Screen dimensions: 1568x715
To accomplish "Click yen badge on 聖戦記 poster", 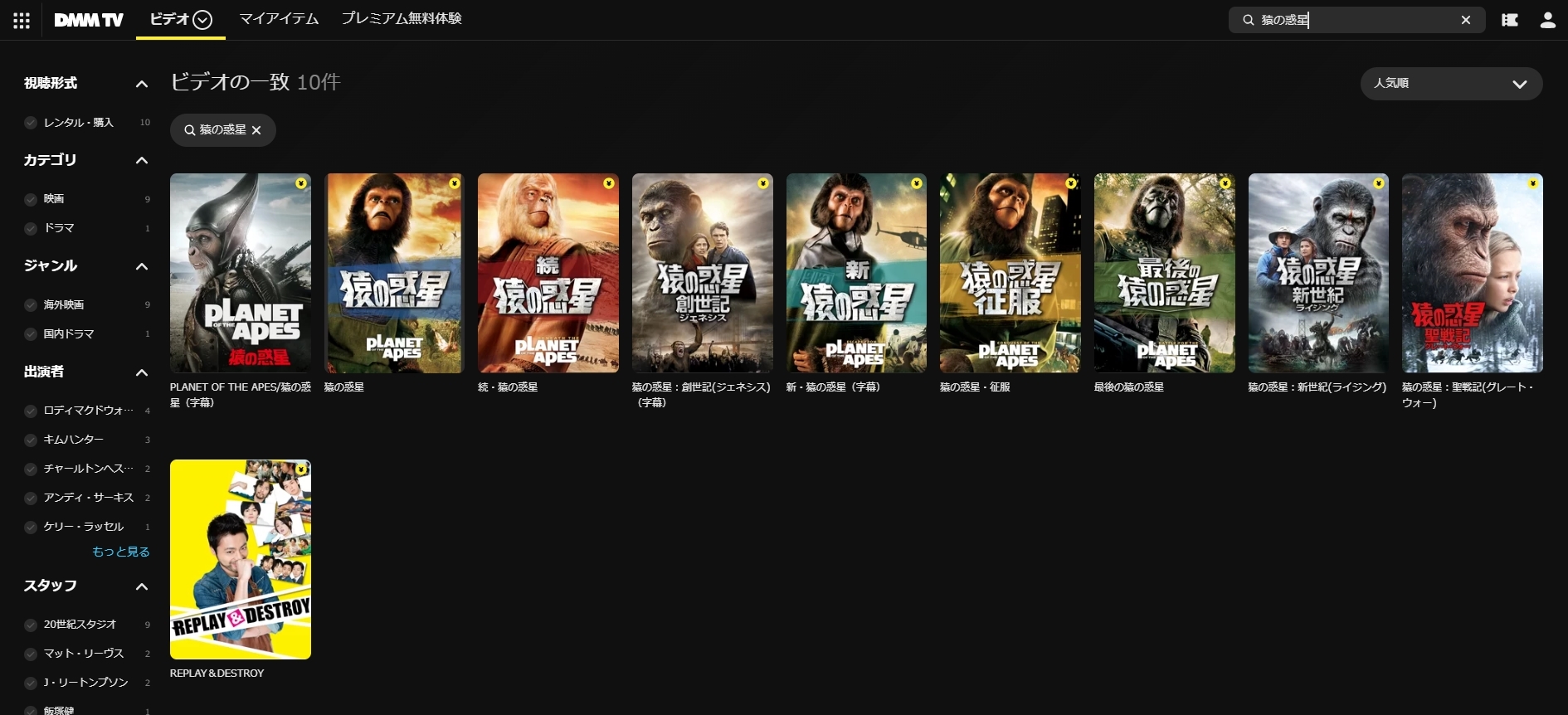I will (x=1533, y=183).
